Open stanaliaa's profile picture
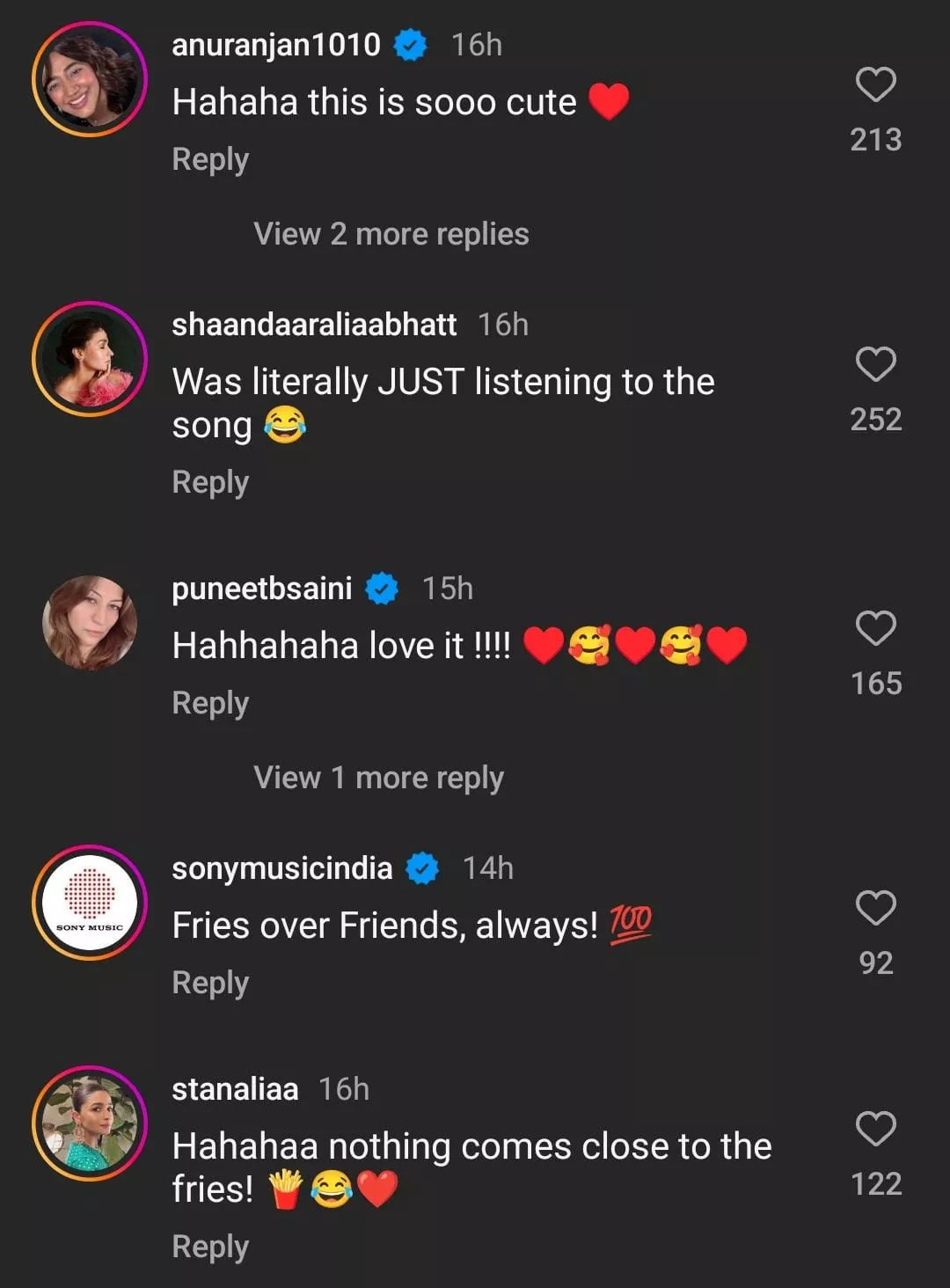Image resolution: width=950 pixels, height=1288 pixels. pyautogui.click(x=90, y=1123)
